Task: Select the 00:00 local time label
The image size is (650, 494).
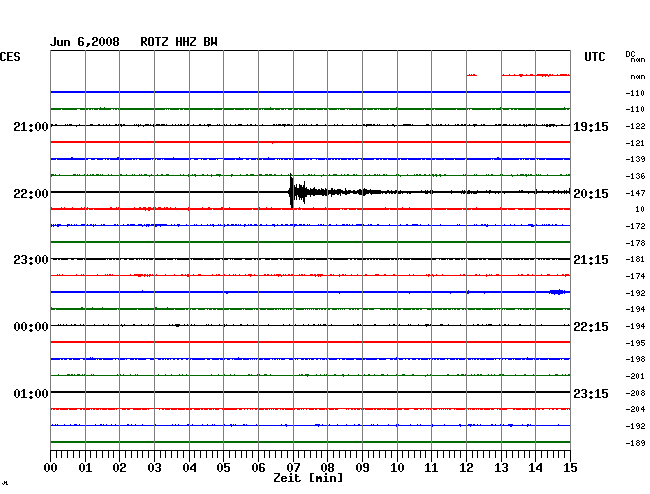Action: 31,327
